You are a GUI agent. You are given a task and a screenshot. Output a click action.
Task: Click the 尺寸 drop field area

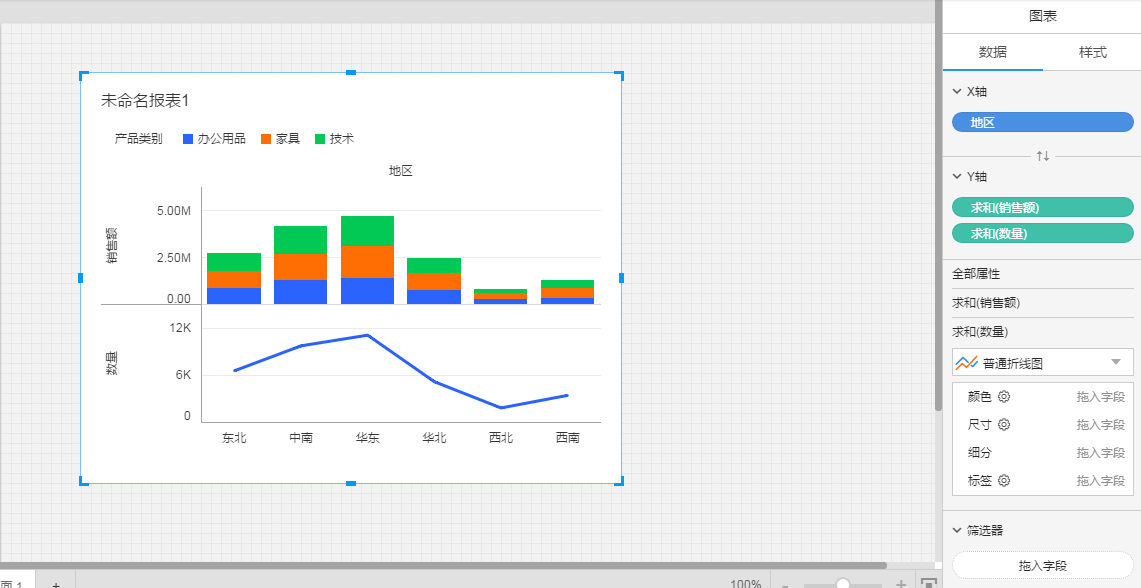[x=1100, y=424]
